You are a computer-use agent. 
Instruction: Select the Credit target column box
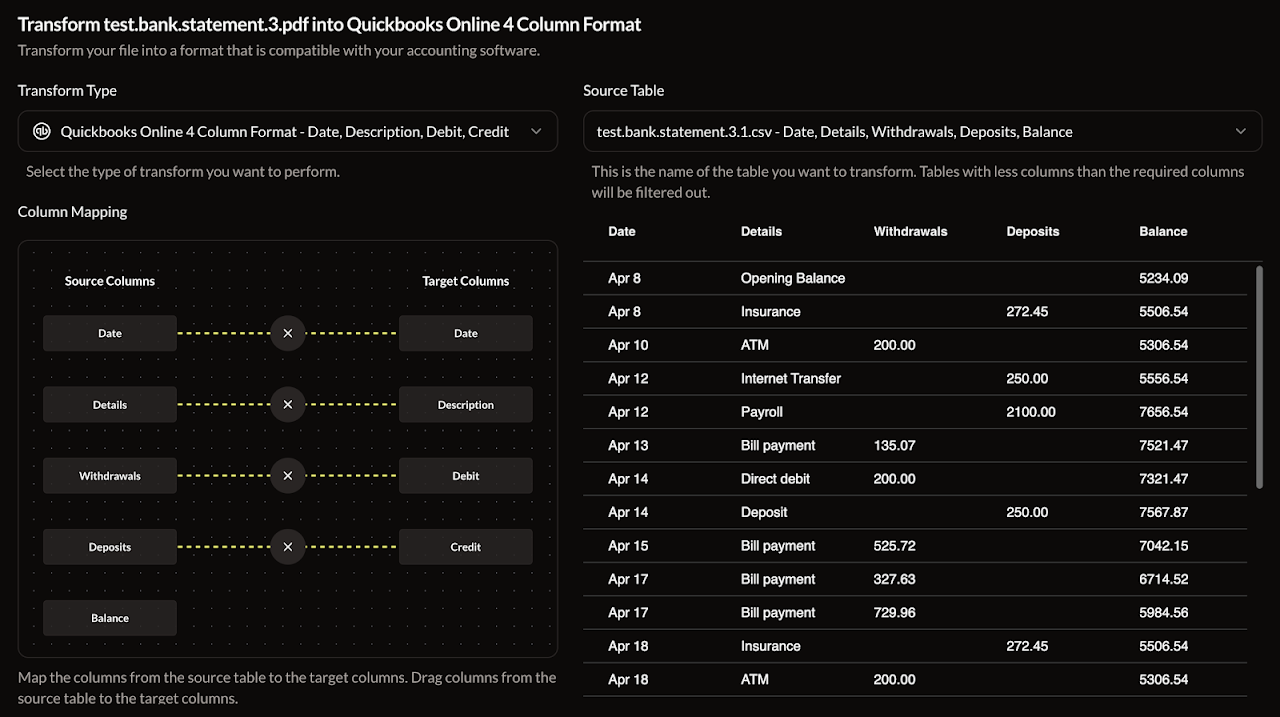(x=466, y=547)
